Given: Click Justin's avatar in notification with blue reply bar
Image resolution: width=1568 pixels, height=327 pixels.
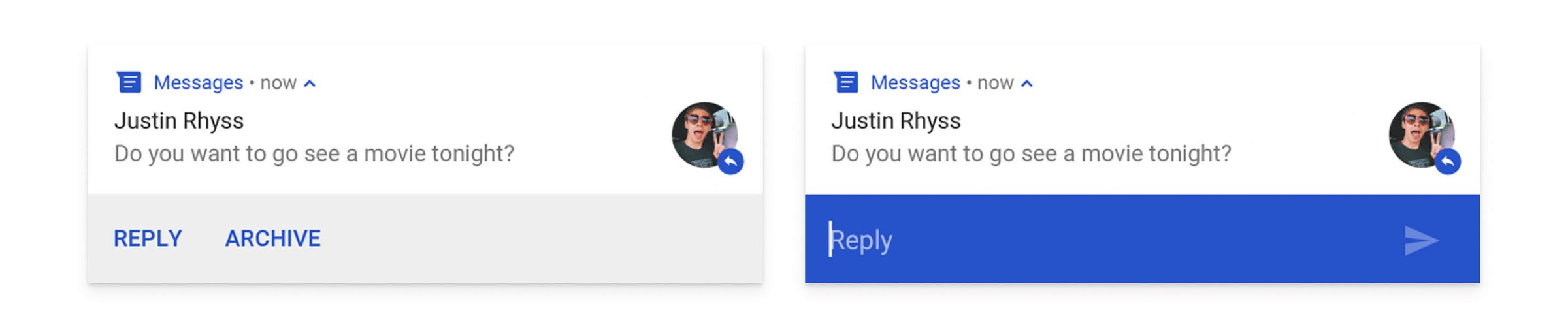Looking at the screenshot, I should tap(1418, 133).
